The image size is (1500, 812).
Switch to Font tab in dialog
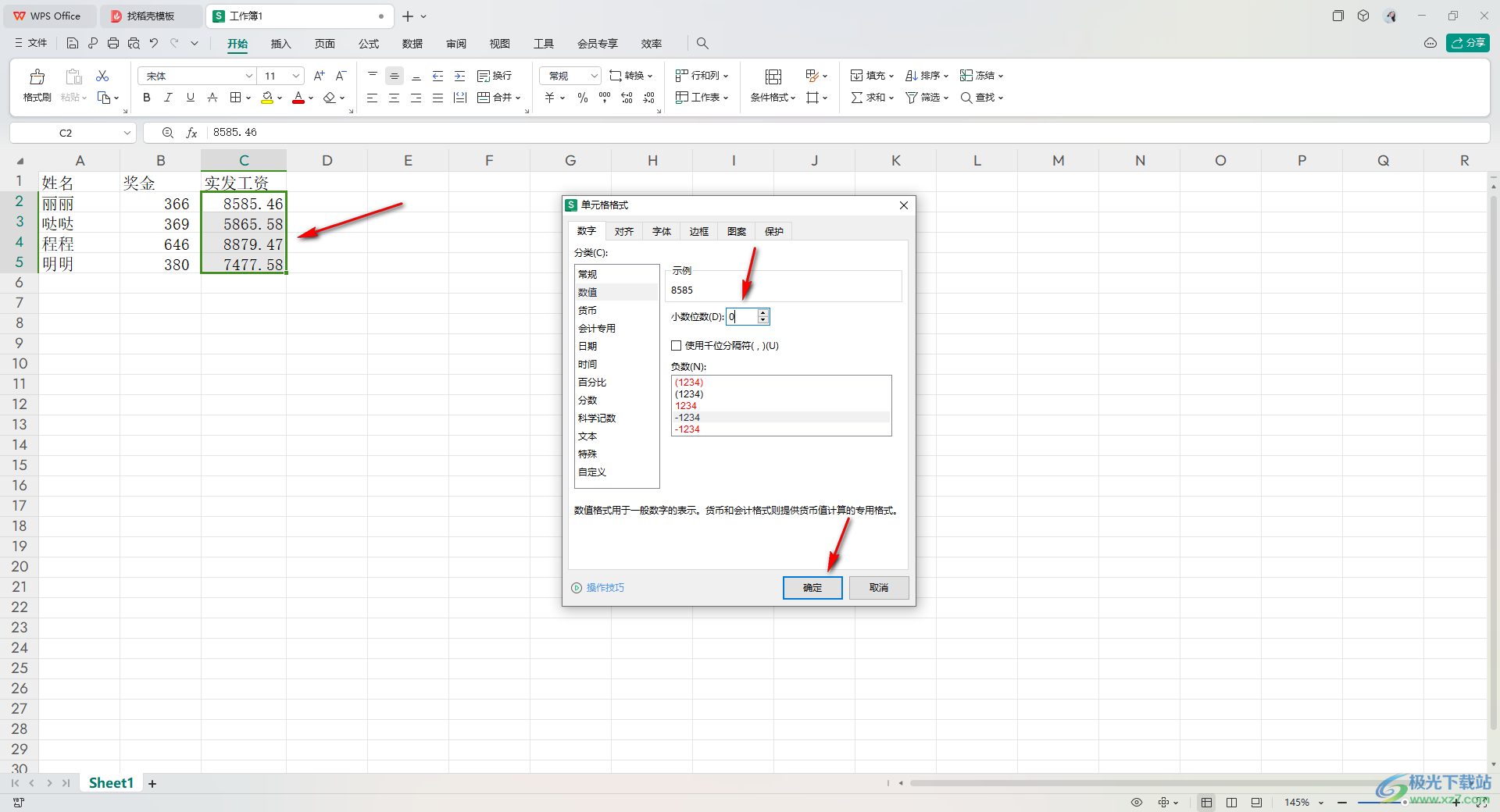pos(661,231)
